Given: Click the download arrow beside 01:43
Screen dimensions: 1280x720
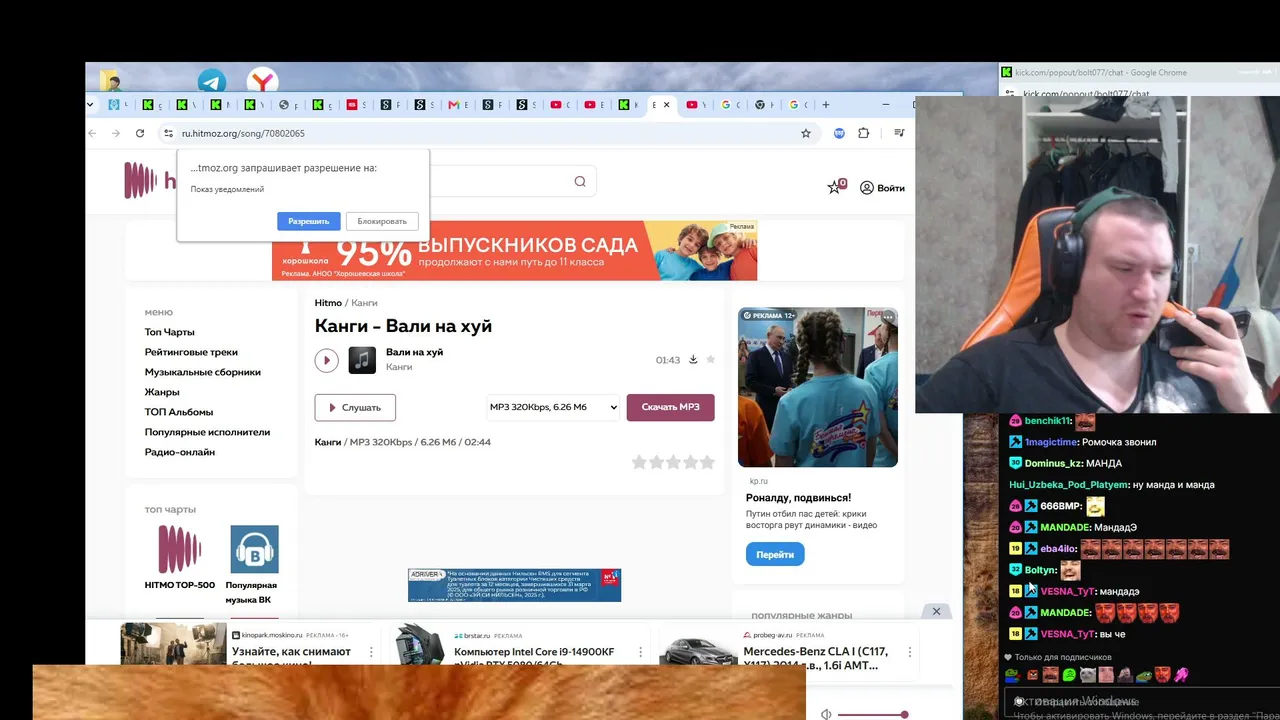Looking at the screenshot, I should point(693,360).
